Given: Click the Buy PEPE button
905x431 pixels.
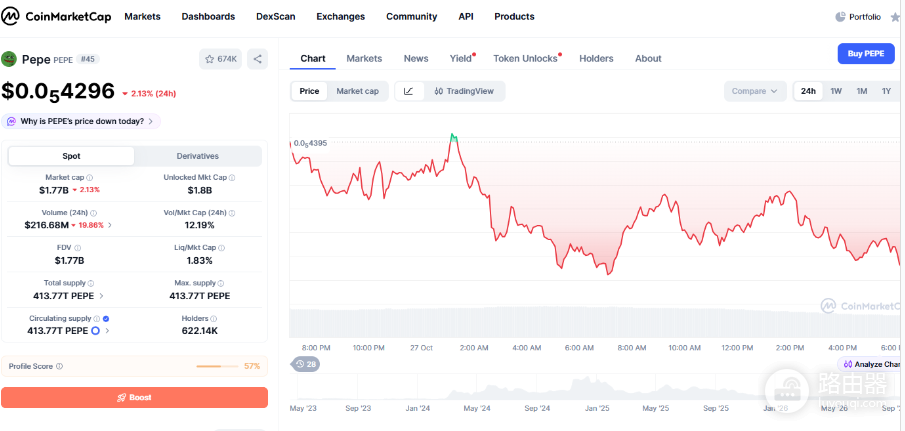Looking at the screenshot, I should [866, 54].
